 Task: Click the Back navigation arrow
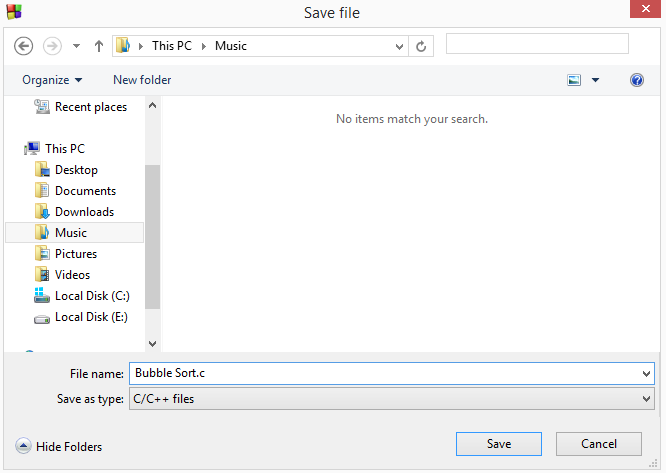click(x=23, y=46)
